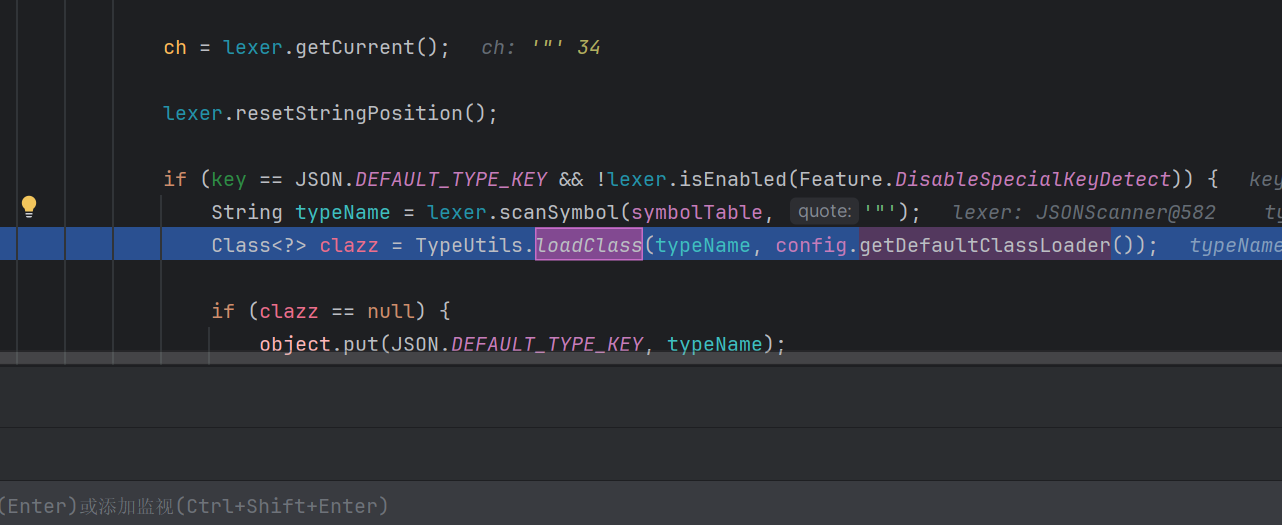Viewport: 1282px width, 525px height.
Task: Click the isEnabled method call
Action: (x=727, y=179)
